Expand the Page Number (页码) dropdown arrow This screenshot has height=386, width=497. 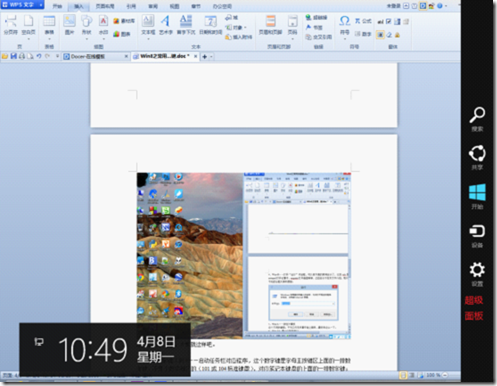coord(292,39)
